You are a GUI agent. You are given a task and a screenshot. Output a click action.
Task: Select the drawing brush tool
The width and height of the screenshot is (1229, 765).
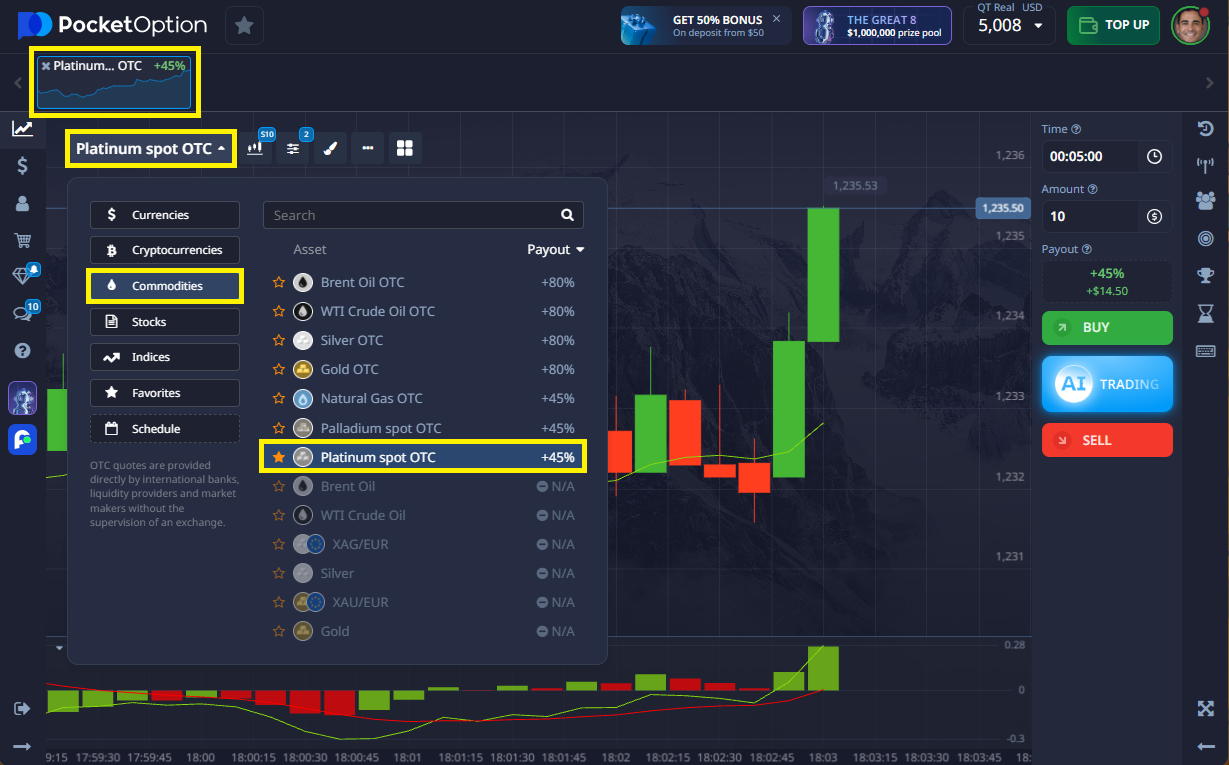coord(331,148)
